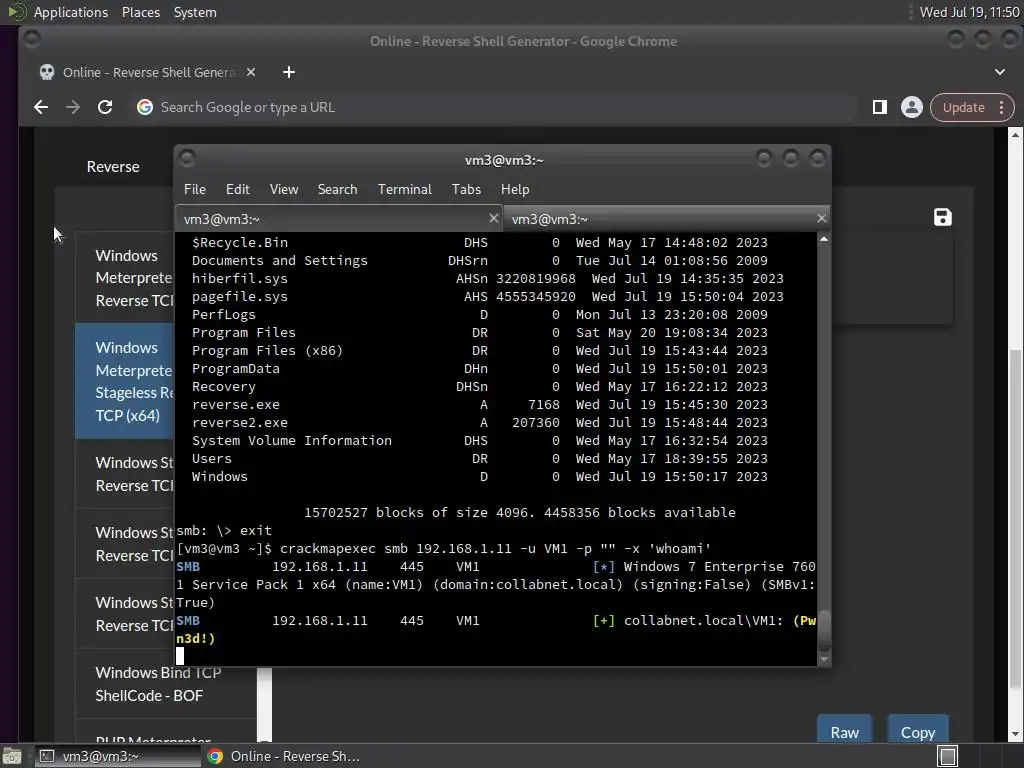
Task: Open terminal Tabs menu
Action: 466,189
